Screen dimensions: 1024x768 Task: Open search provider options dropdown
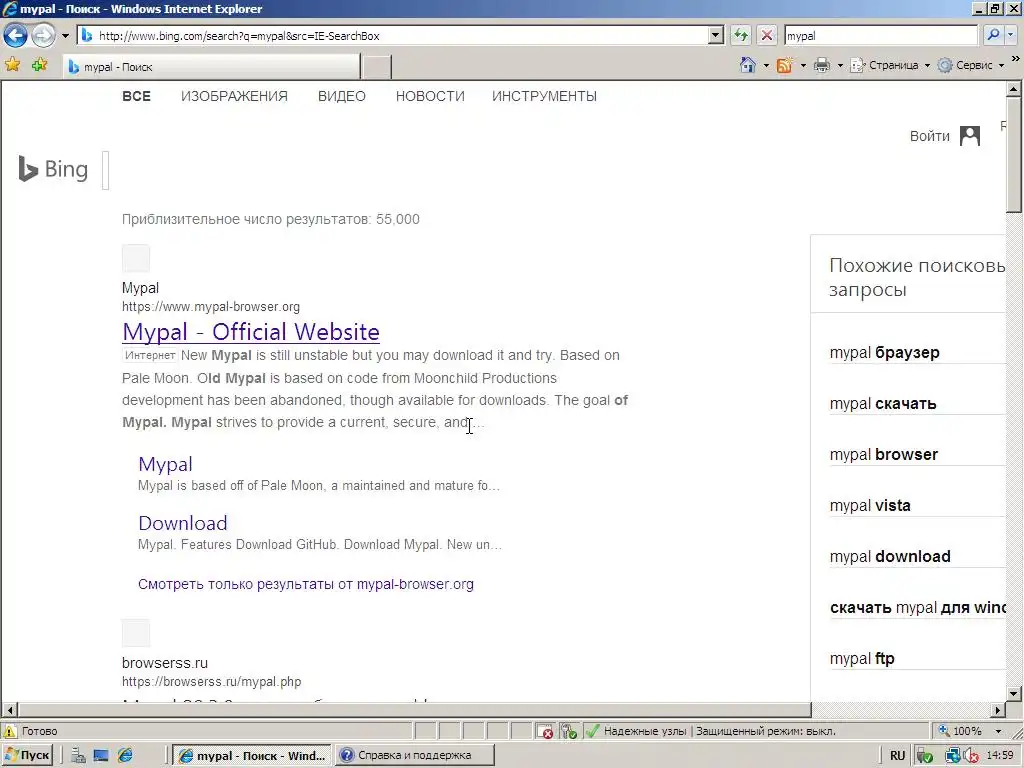point(1011,35)
